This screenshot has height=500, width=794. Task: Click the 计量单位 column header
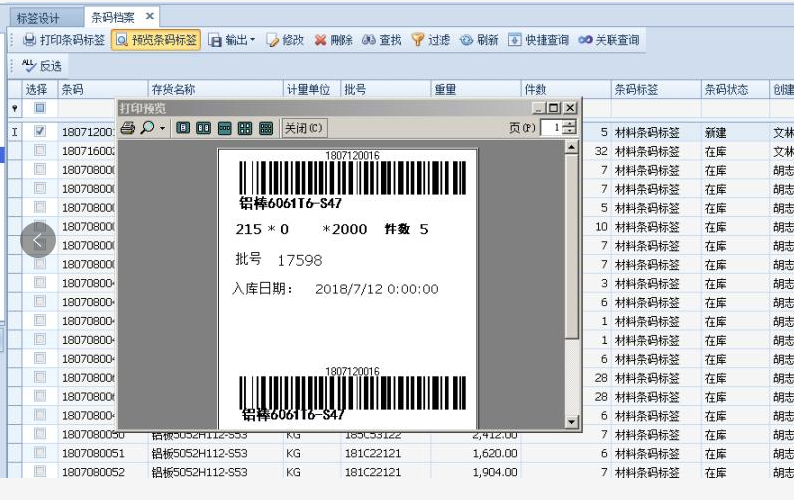[x=311, y=90]
